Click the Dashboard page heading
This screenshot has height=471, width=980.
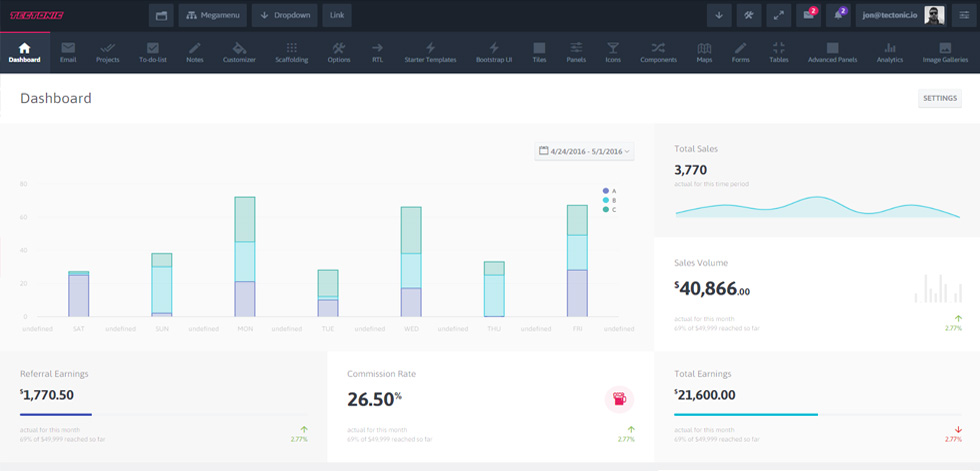[x=56, y=98]
